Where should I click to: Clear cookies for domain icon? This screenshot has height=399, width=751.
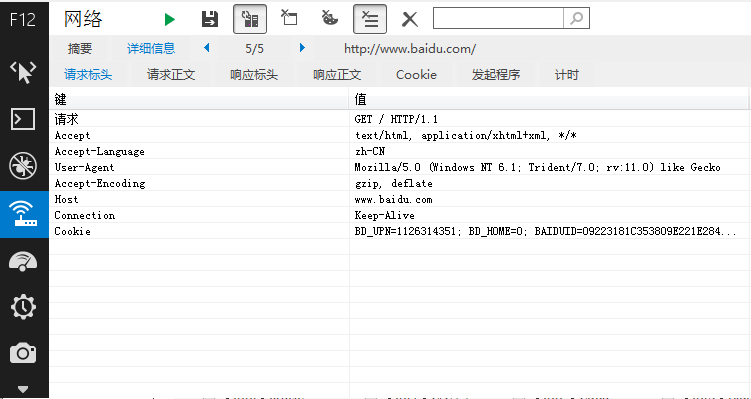(330, 18)
